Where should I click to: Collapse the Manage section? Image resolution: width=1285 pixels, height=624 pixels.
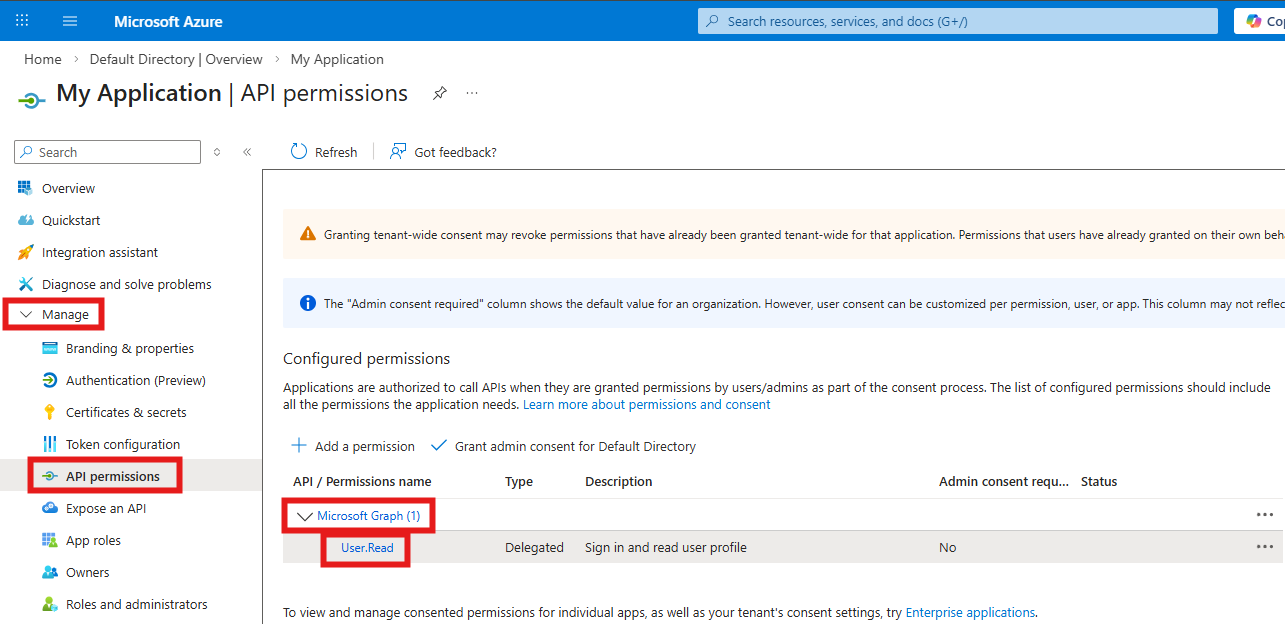27,314
